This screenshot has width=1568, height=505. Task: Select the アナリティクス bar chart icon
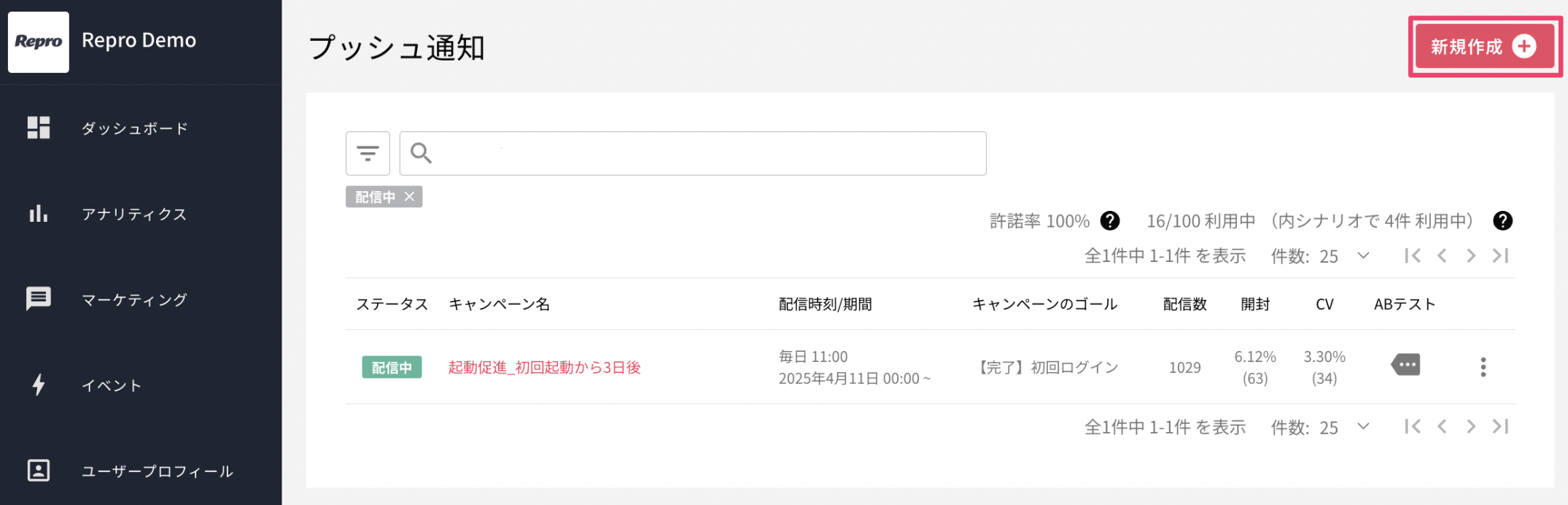coord(39,214)
